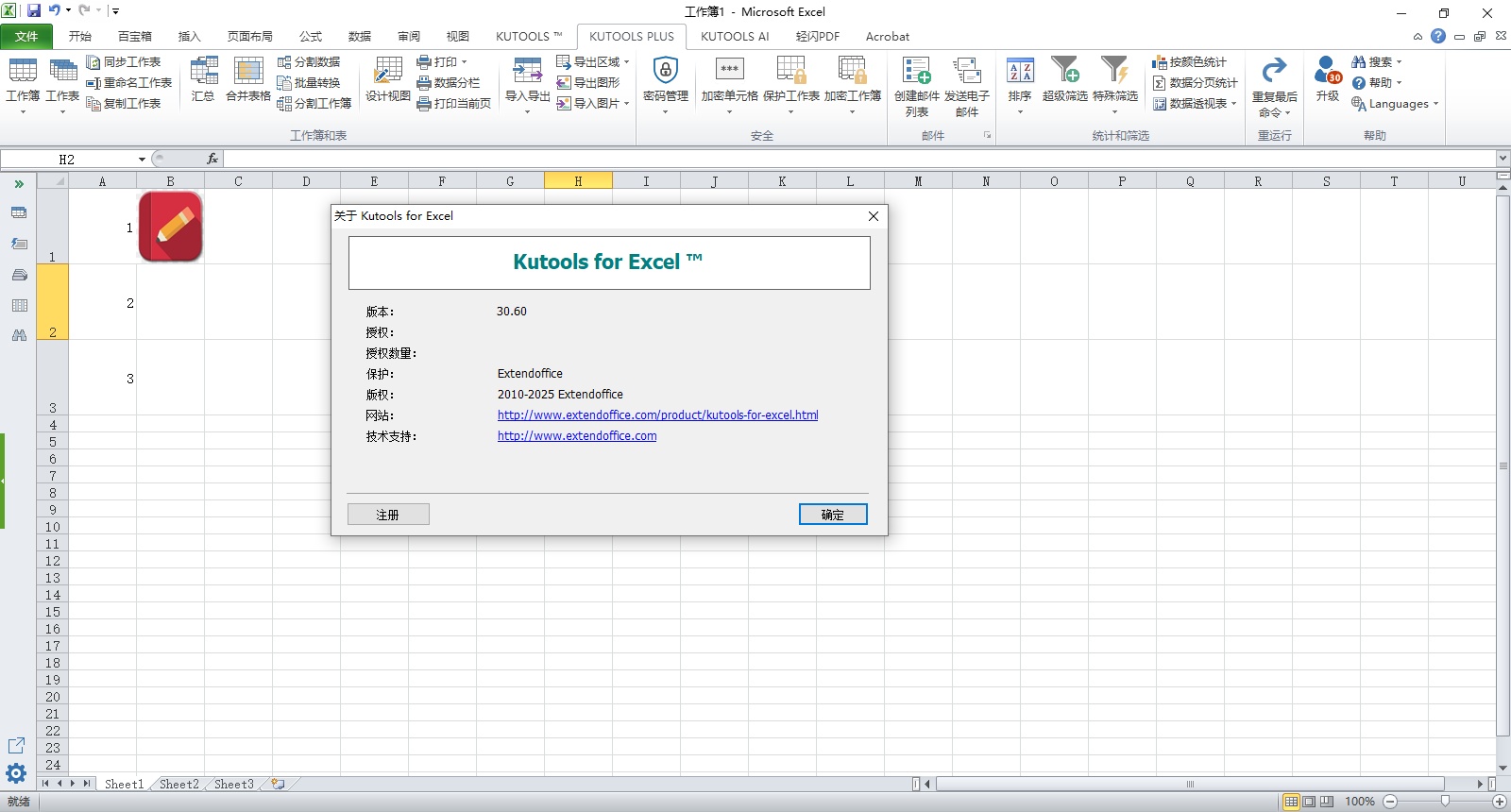1511x812 pixels.
Task: Open 密码管理 password manager
Action: (x=666, y=85)
